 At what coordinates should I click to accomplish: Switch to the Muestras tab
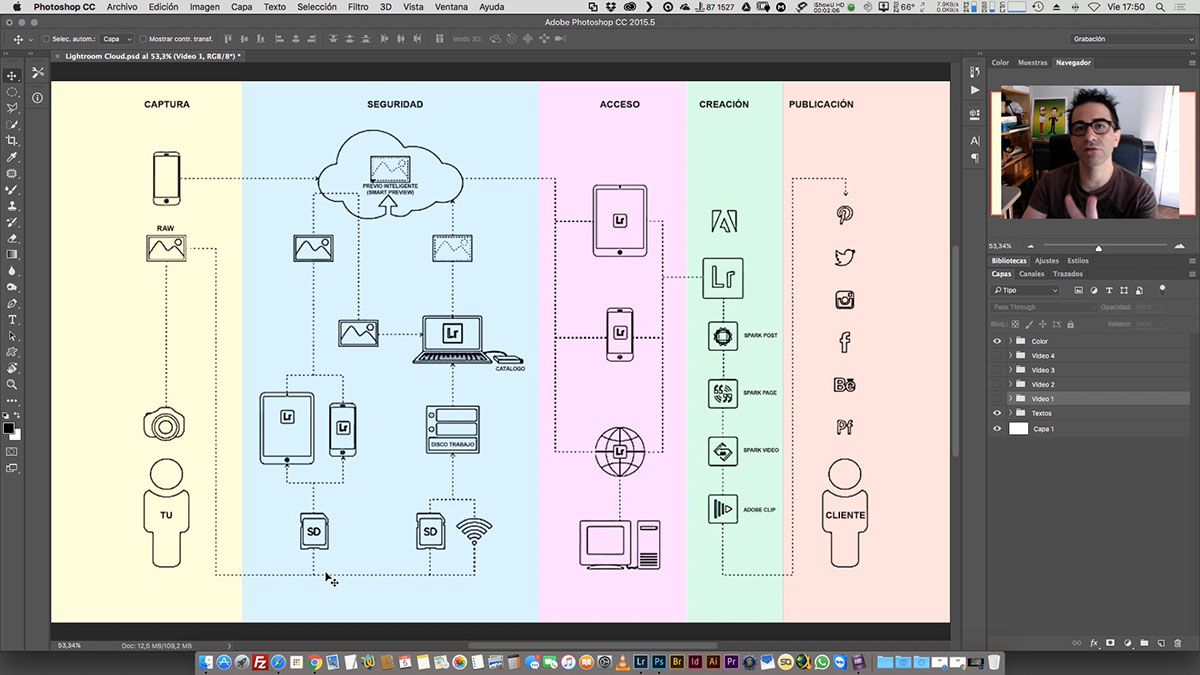click(1033, 62)
